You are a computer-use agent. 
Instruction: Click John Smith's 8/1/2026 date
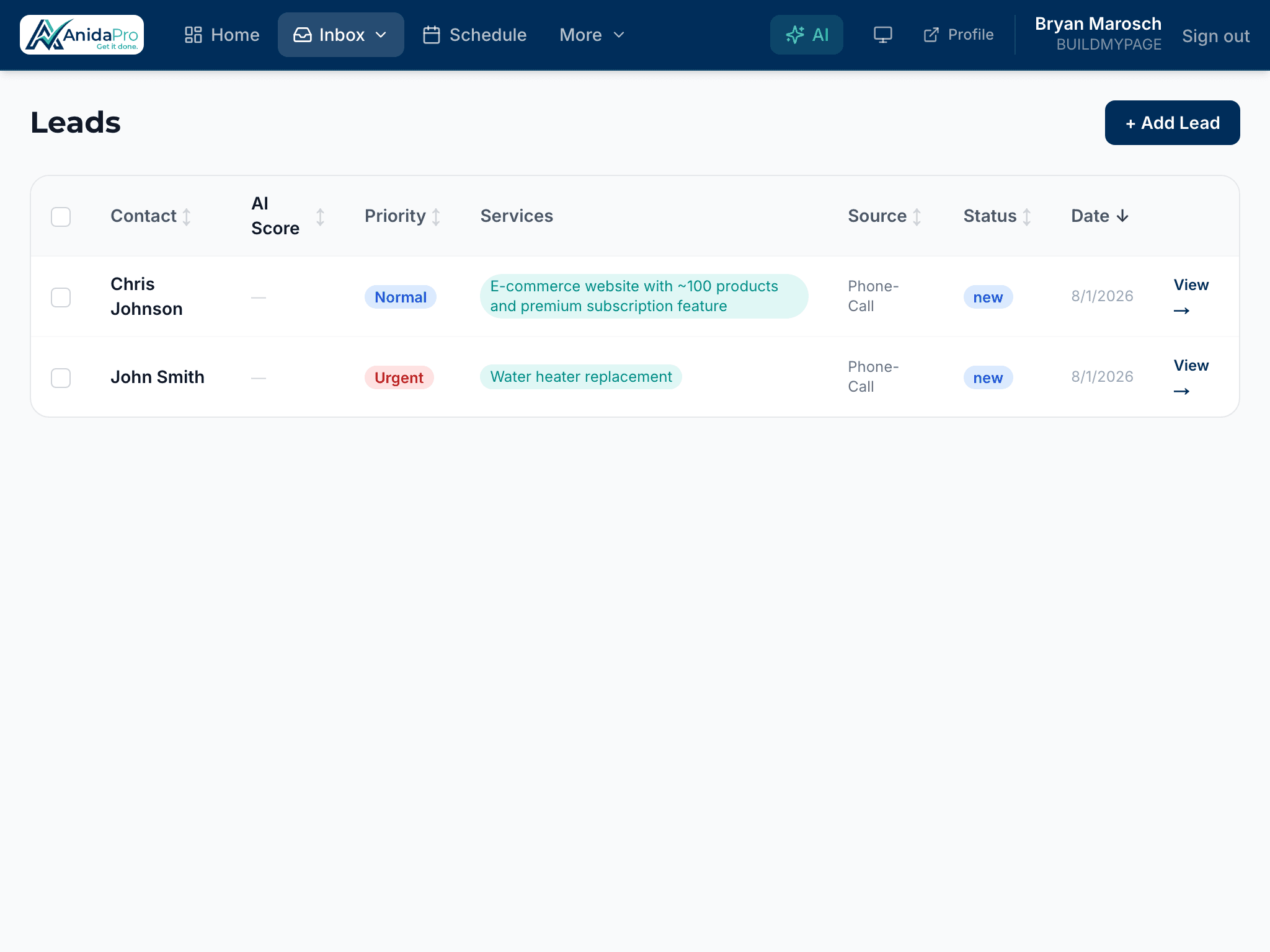pos(1102,377)
